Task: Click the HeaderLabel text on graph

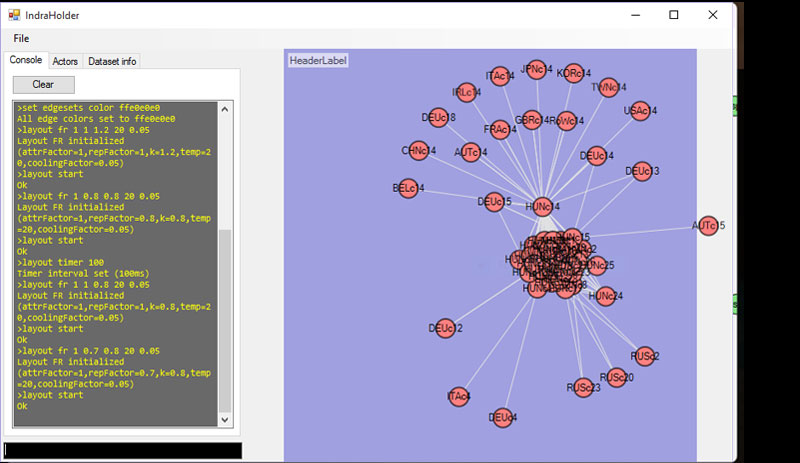Action: (x=318, y=61)
